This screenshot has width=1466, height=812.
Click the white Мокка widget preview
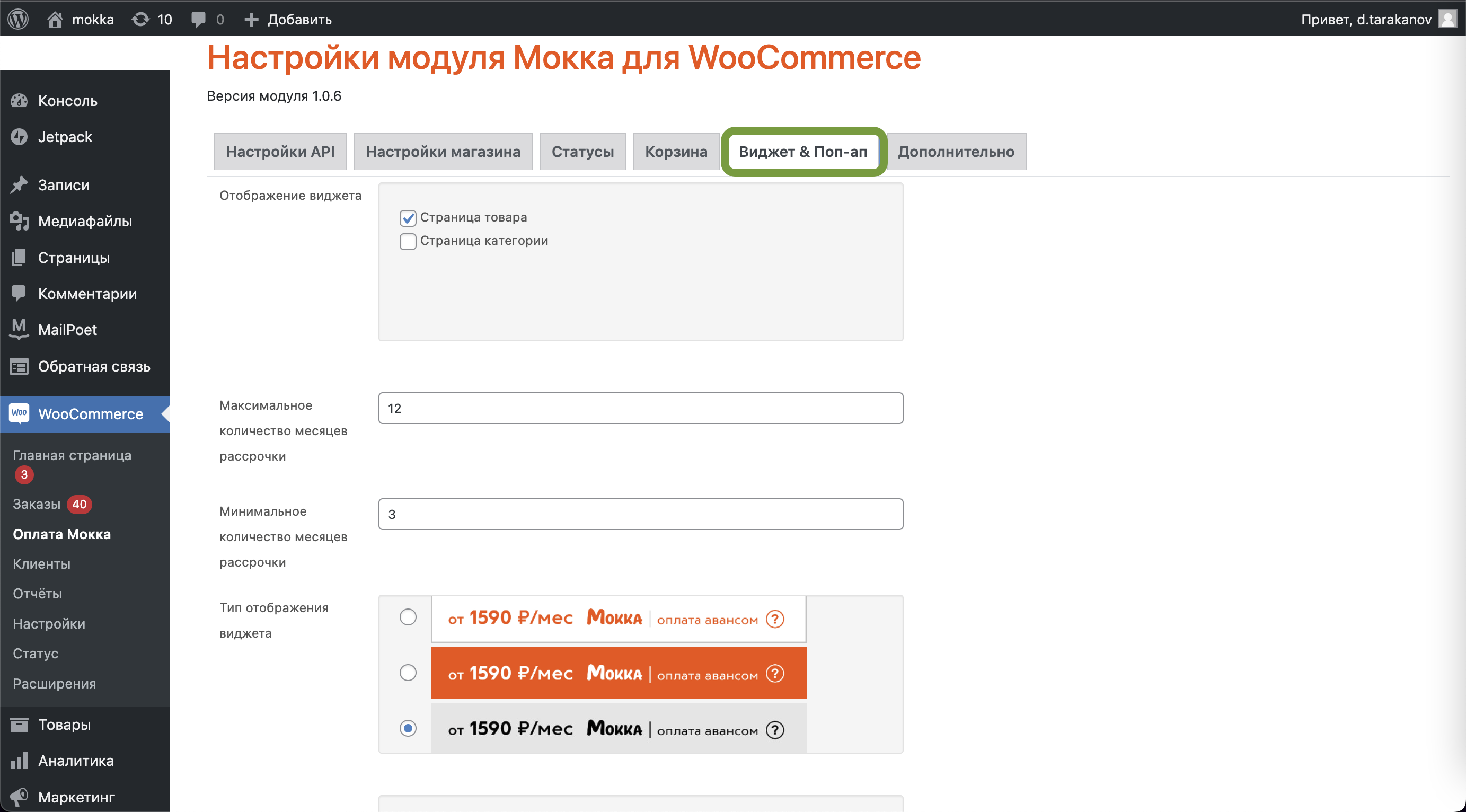619,619
